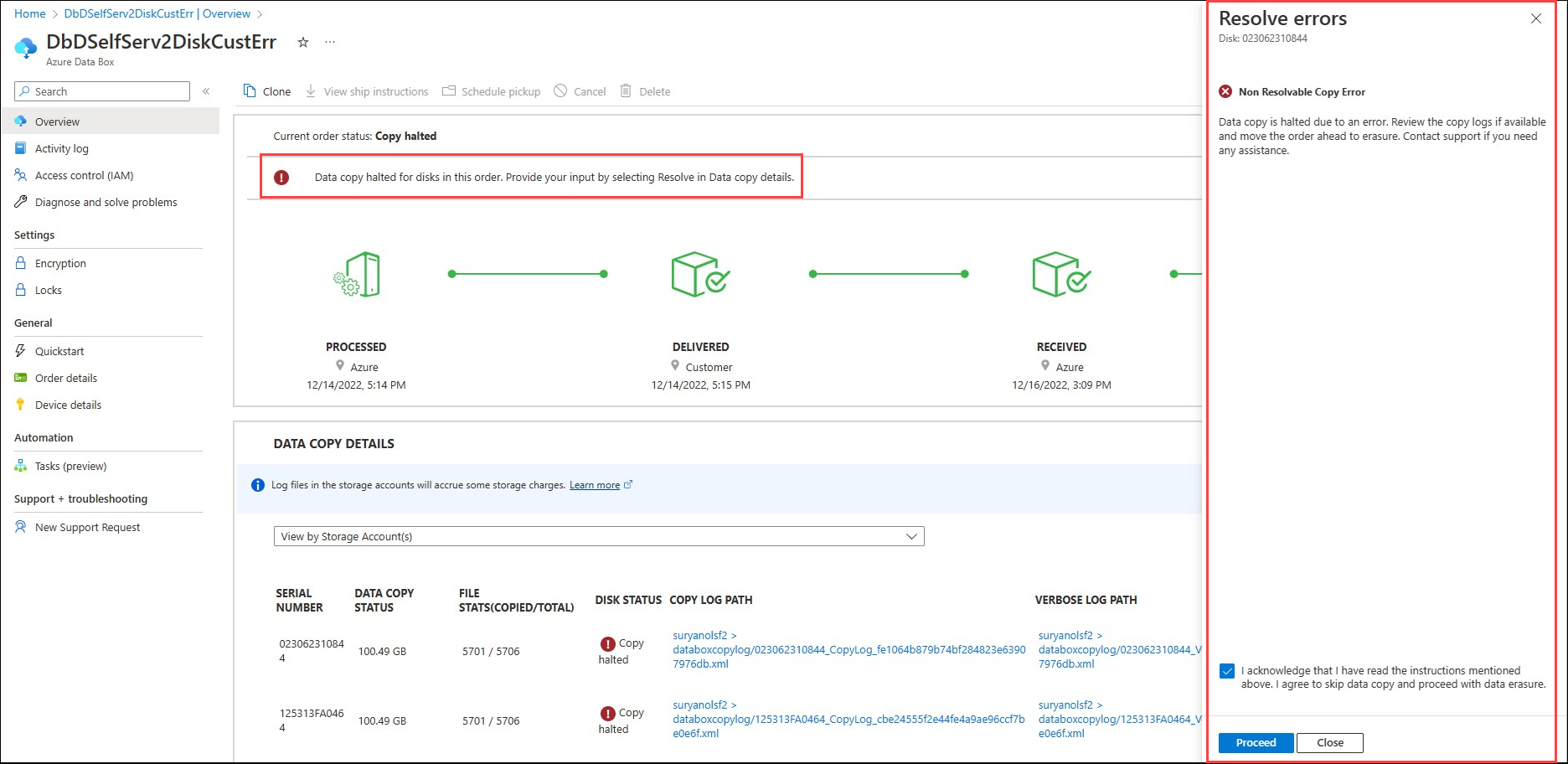This screenshot has height=764, width=1568.
Task: Click Diagnose and solve problems wrench icon
Action: (x=21, y=202)
